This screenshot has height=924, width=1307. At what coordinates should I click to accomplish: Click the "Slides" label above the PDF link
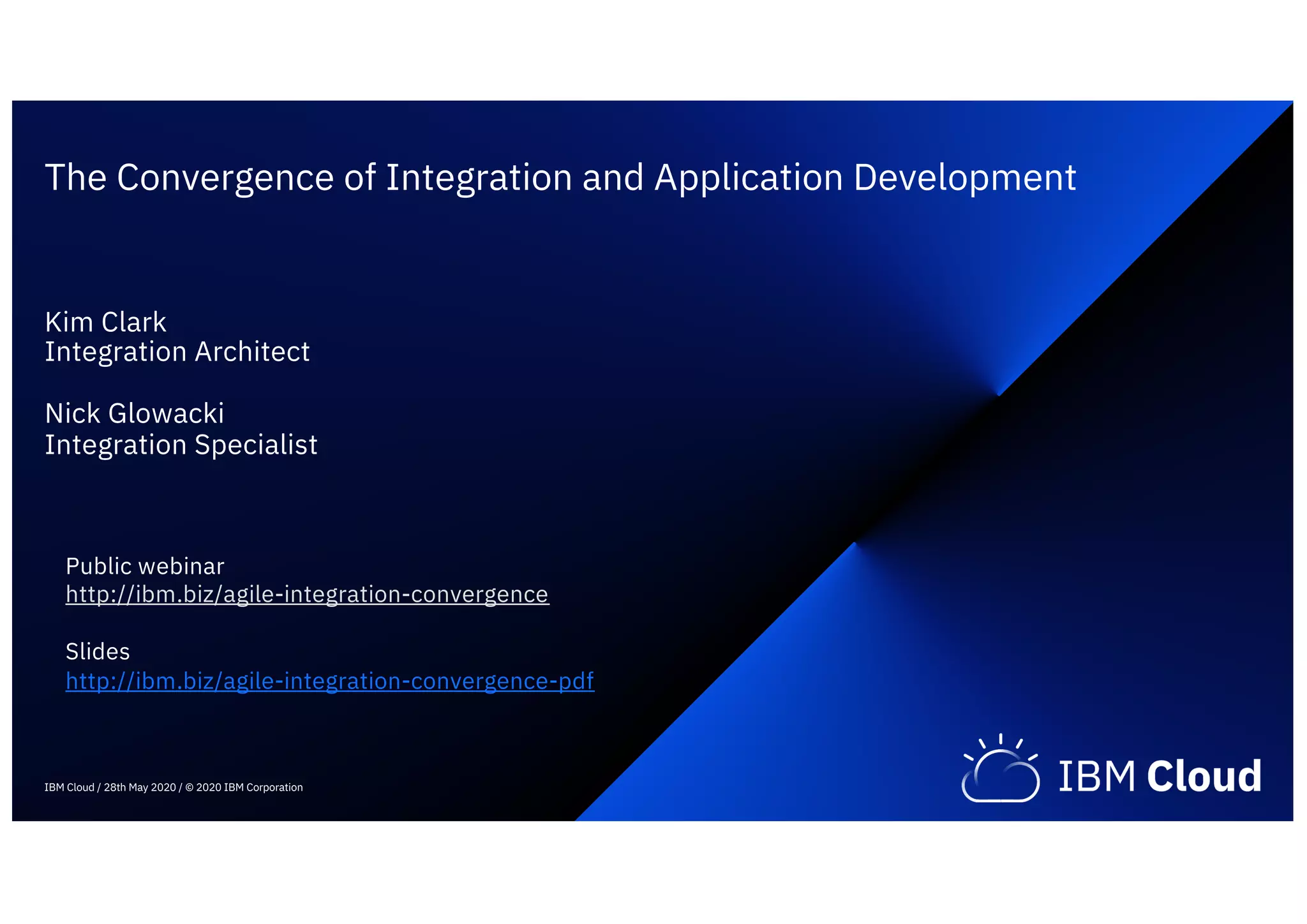tap(98, 652)
